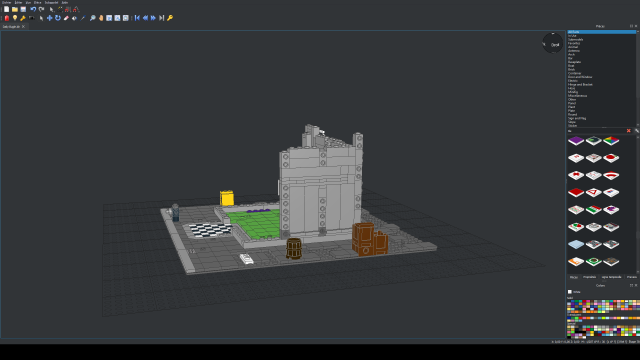640x360 pixels.
Task: Go to the next building step
Action: [x=153, y=18]
